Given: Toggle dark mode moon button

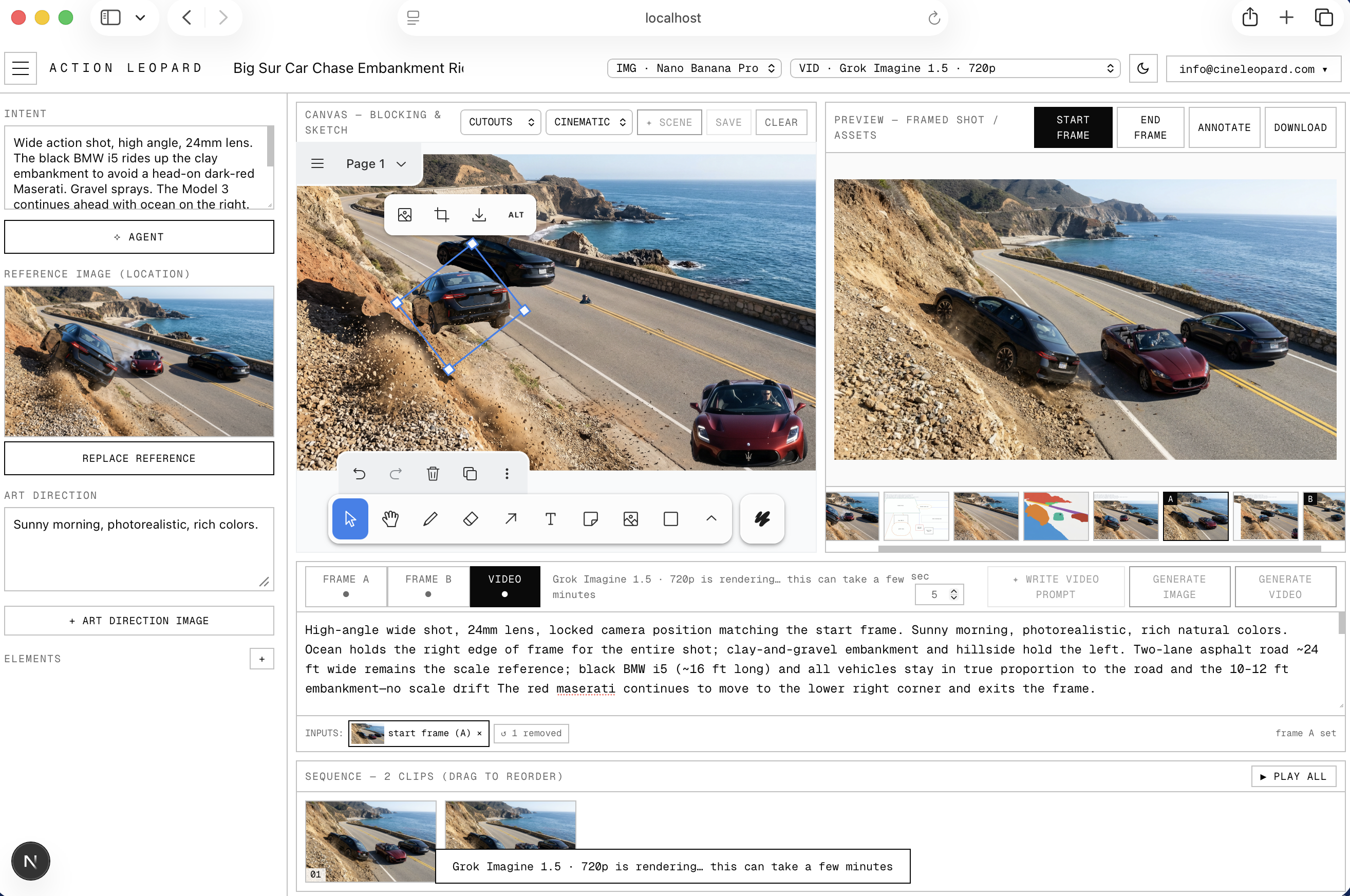Looking at the screenshot, I should [x=1142, y=68].
